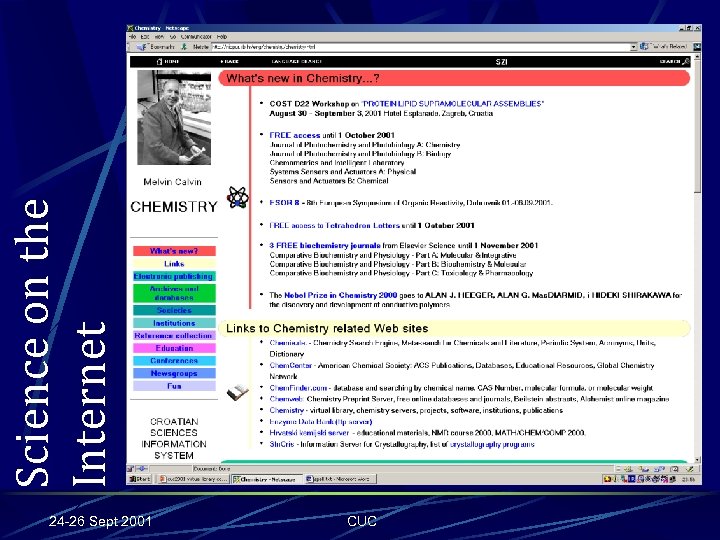This screenshot has width=720, height=540.
Task: Switch to Chemistry - Netscape taskbar button
Action: tap(267, 479)
